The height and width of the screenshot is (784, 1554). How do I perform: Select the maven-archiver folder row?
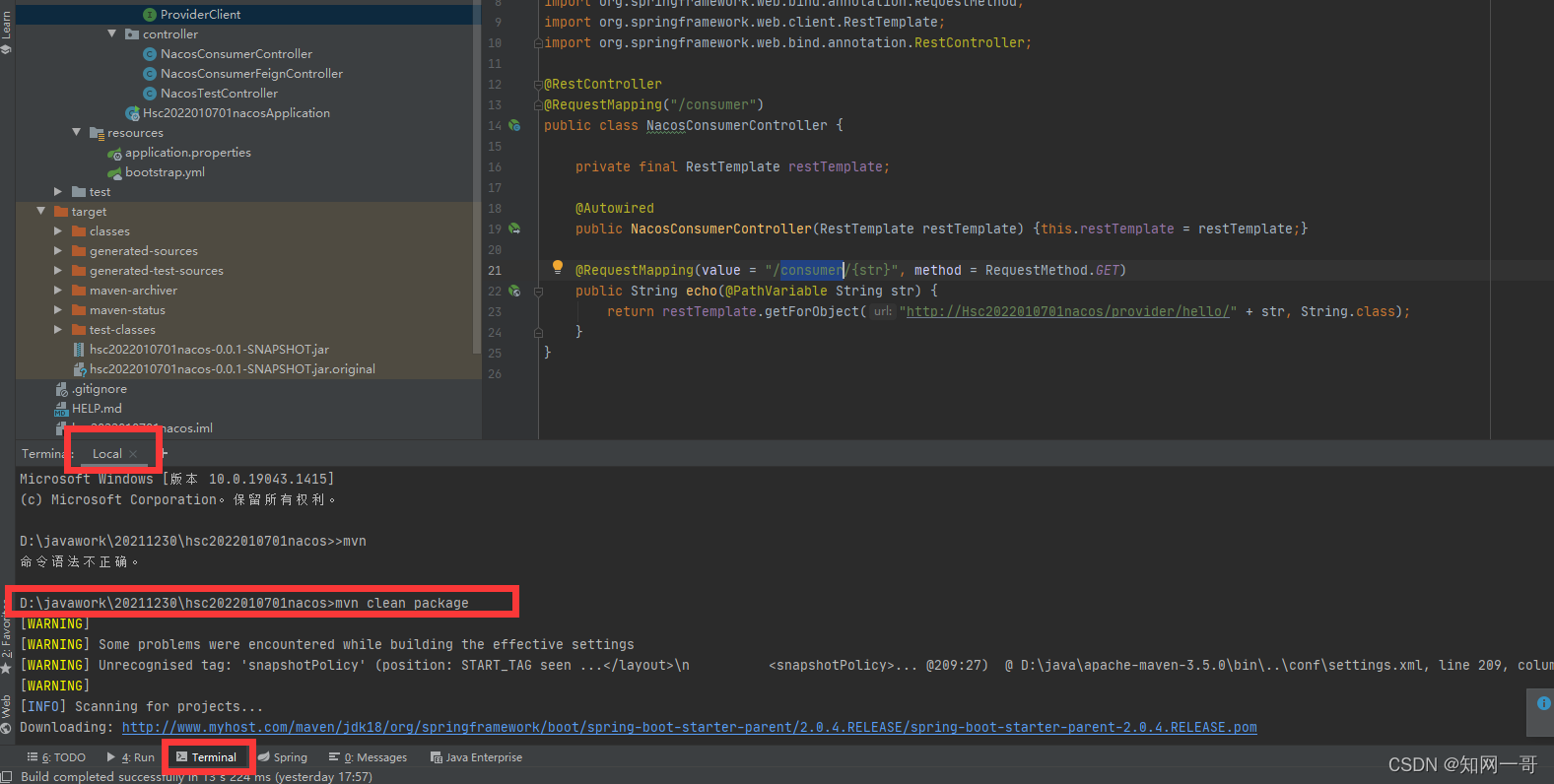pos(248,291)
